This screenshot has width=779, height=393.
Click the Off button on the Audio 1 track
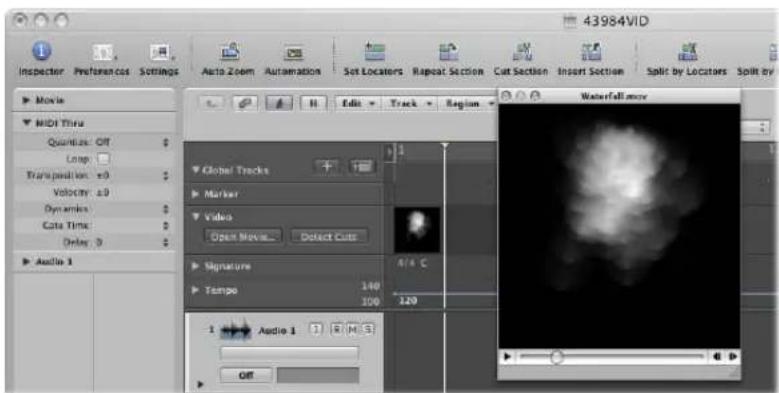click(246, 376)
